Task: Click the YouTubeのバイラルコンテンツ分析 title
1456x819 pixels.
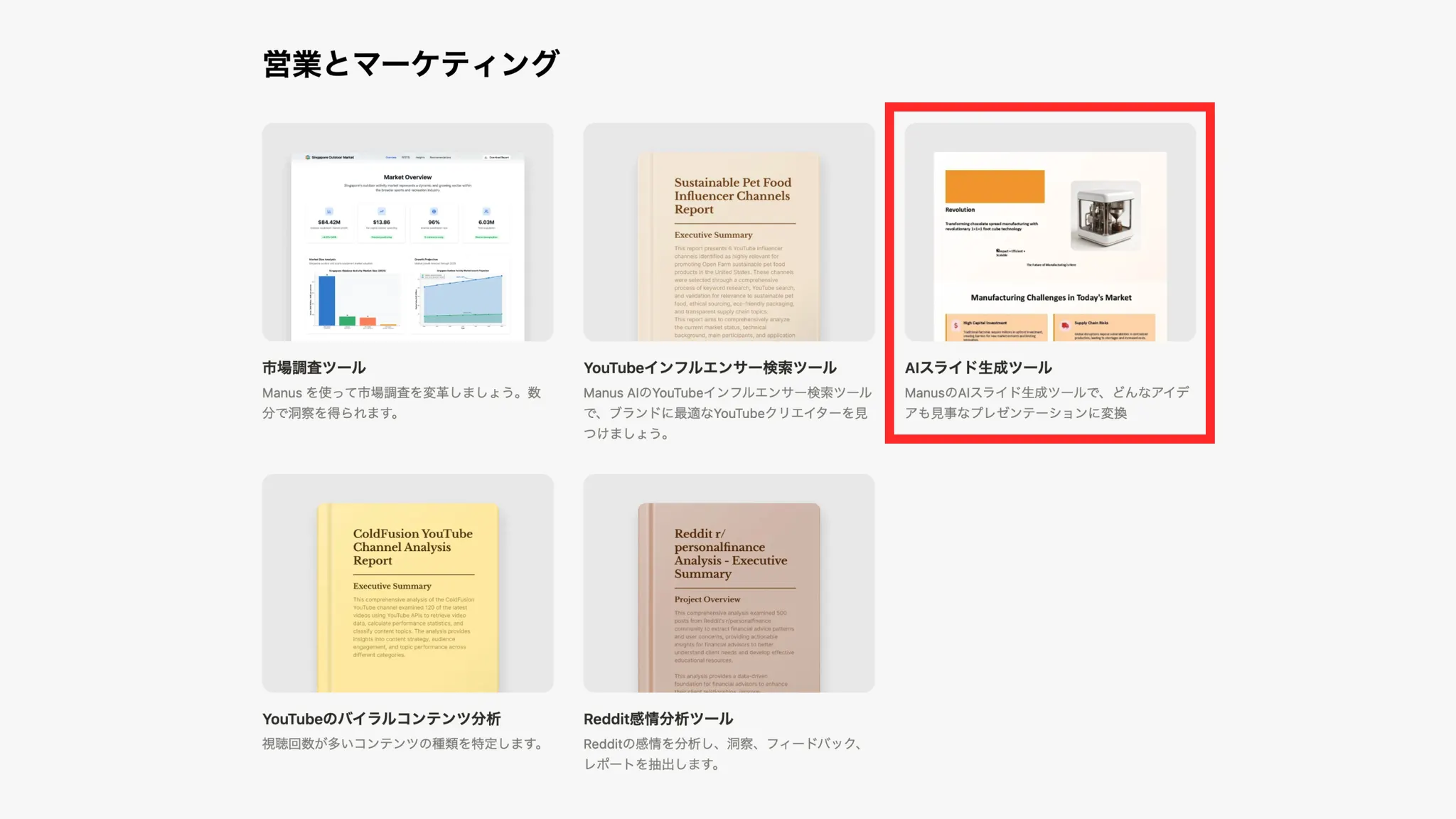Action: [381, 719]
